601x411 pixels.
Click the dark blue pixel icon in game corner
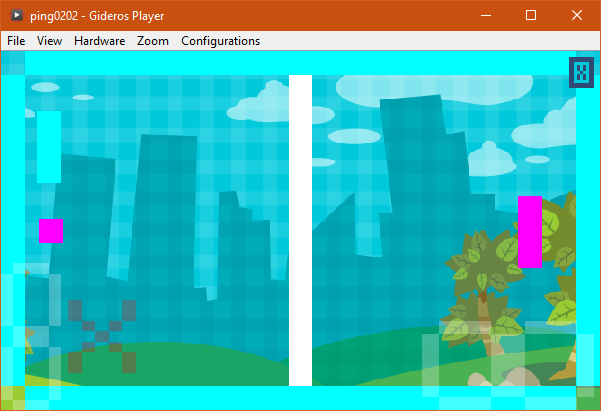(581, 72)
